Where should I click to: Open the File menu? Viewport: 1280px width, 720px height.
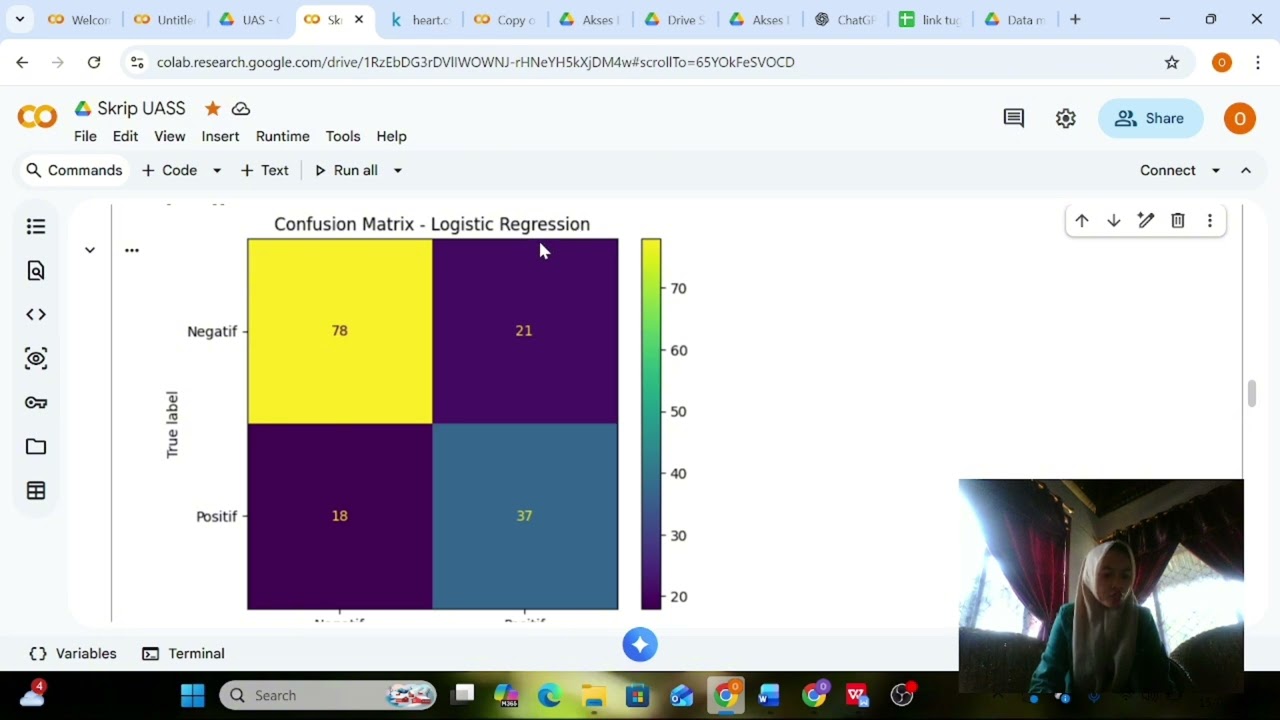click(85, 136)
